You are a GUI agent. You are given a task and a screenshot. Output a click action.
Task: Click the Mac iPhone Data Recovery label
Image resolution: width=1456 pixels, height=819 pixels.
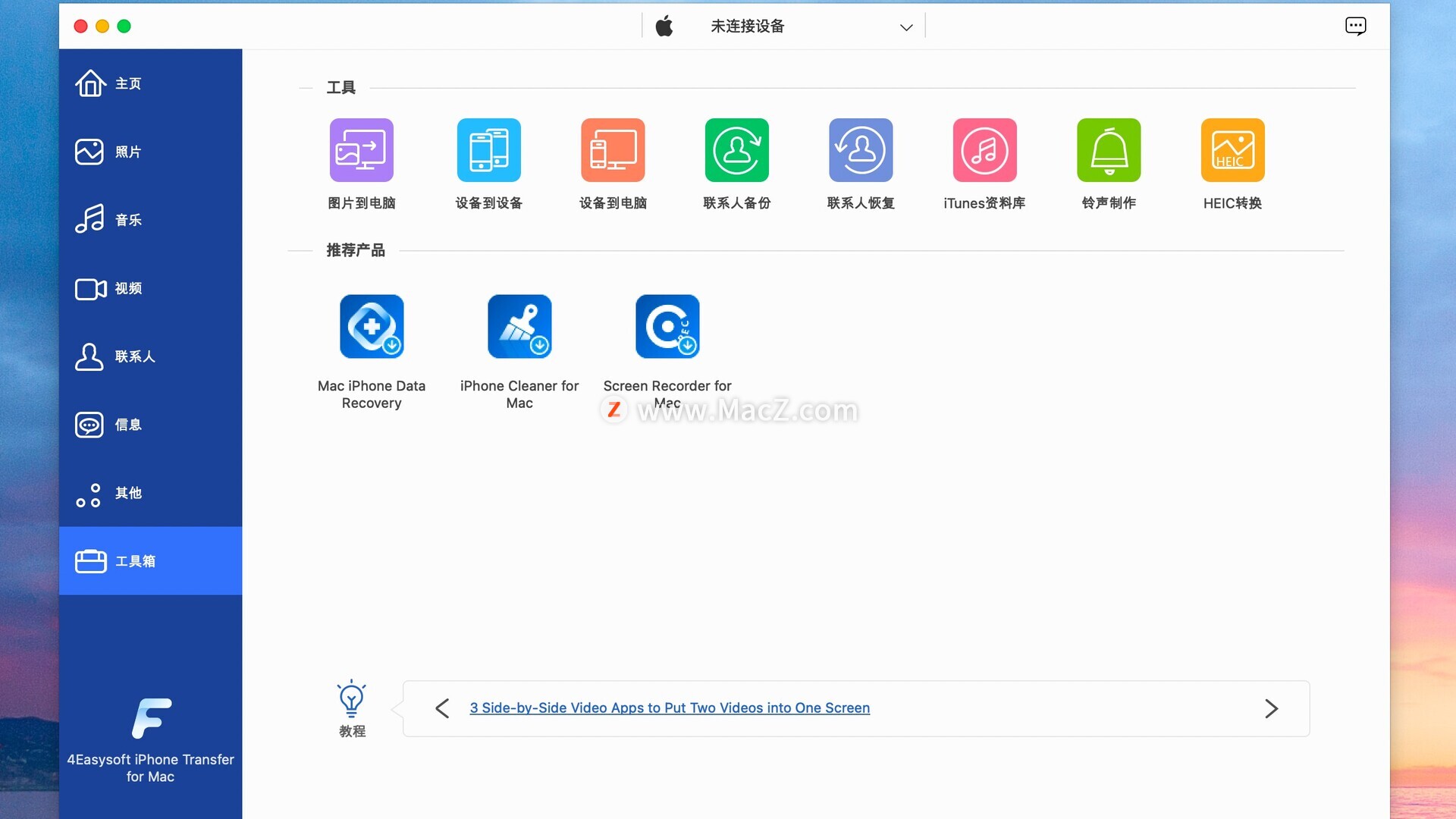point(372,394)
